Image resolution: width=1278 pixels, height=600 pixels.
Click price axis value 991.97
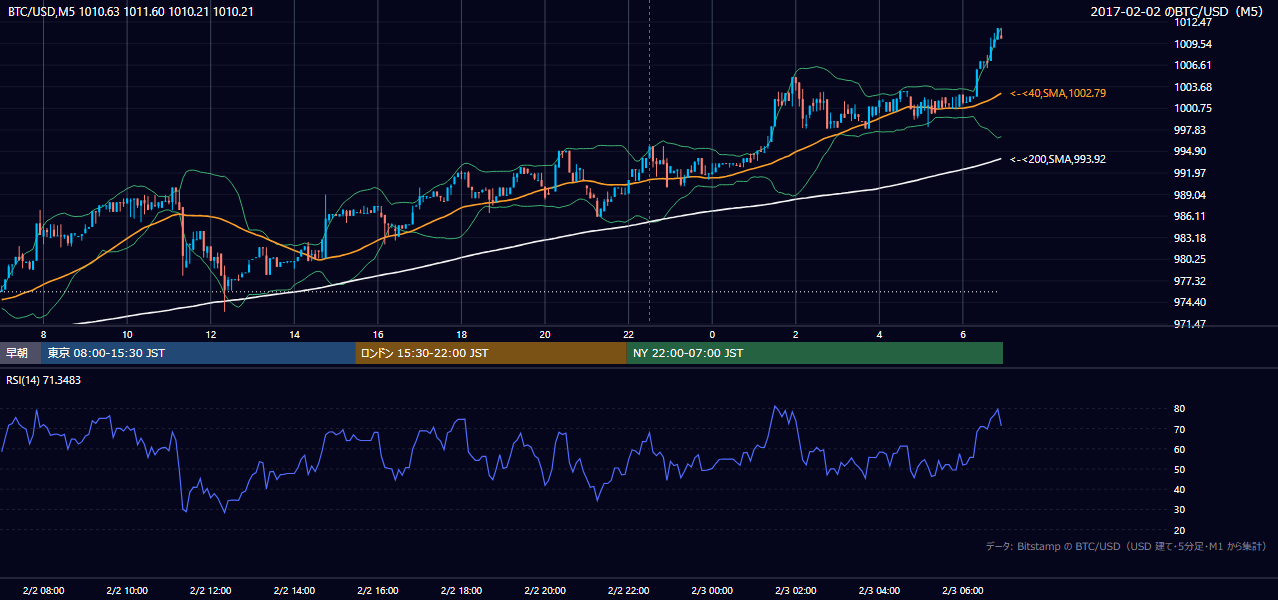click(x=1191, y=173)
